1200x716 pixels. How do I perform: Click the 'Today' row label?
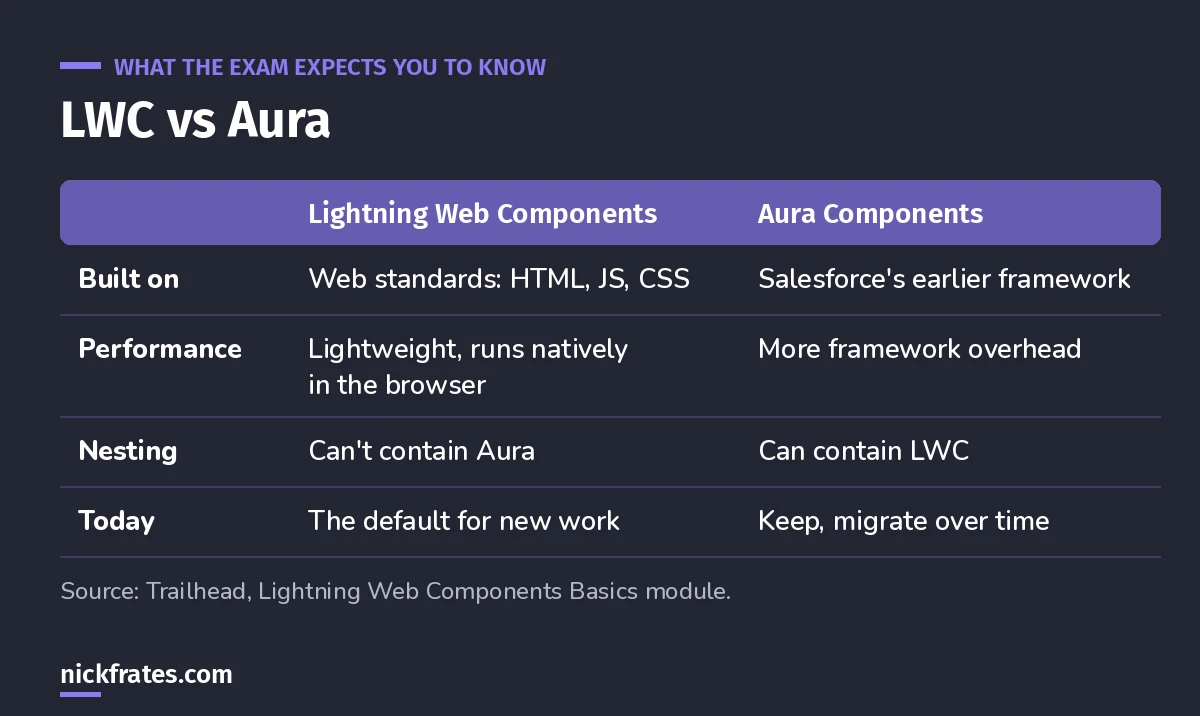coord(117,521)
